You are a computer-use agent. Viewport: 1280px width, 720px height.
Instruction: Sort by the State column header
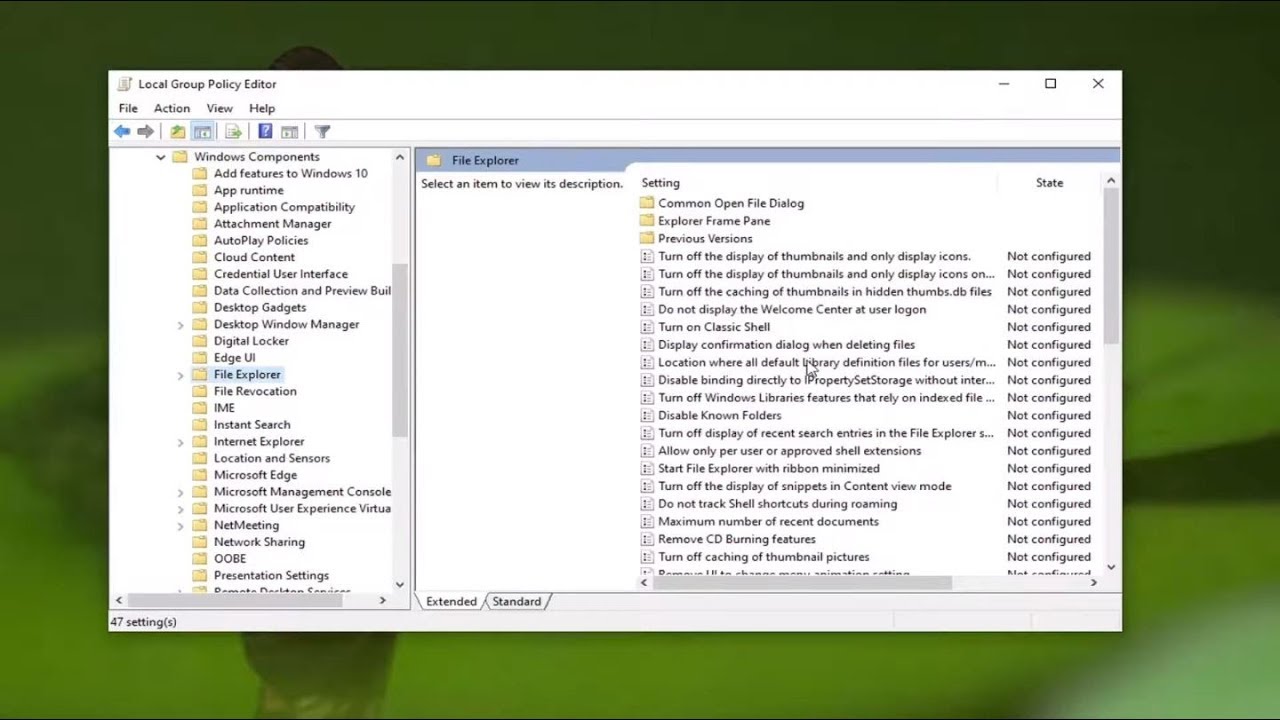(x=1050, y=183)
